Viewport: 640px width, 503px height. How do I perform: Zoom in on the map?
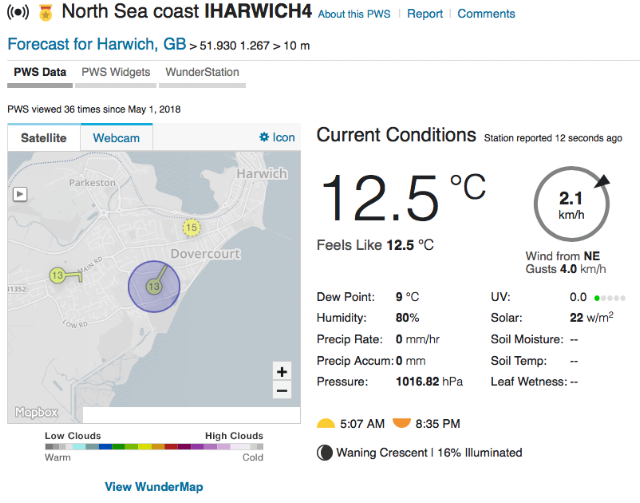click(x=282, y=371)
